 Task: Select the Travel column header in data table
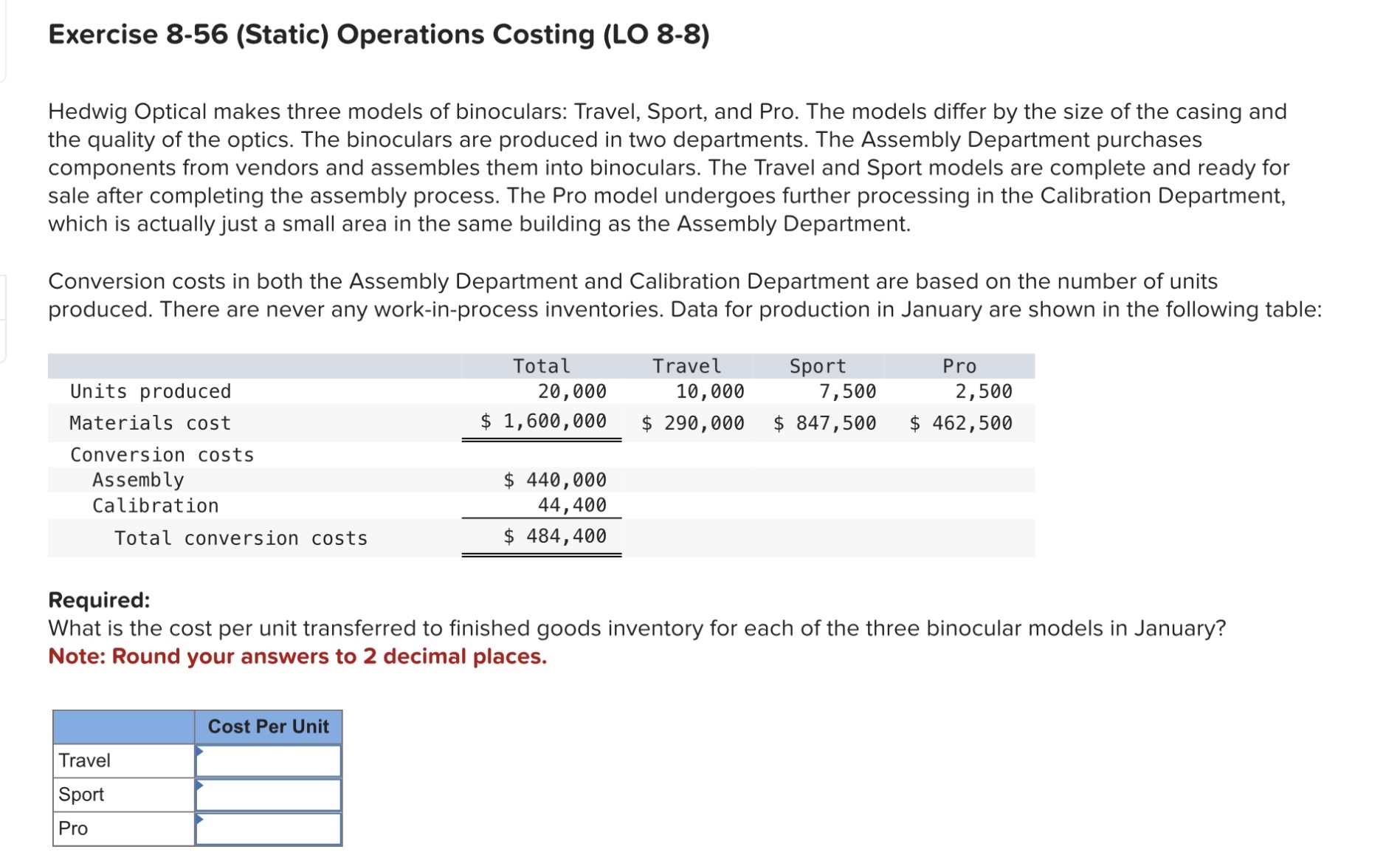click(x=686, y=365)
